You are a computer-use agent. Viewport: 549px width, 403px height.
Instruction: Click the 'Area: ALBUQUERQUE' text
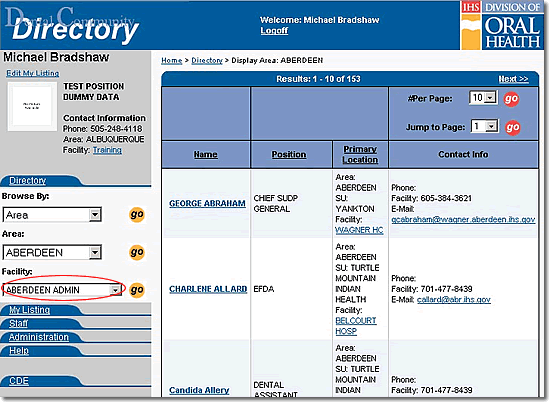click(104, 139)
